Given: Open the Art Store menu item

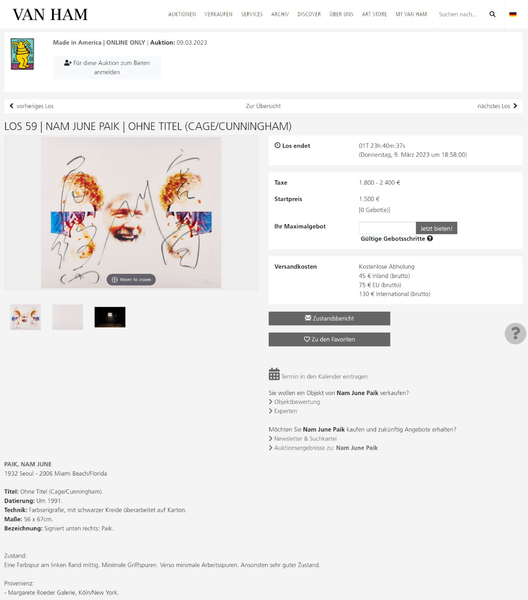Looking at the screenshot, I should coord(374,14).
